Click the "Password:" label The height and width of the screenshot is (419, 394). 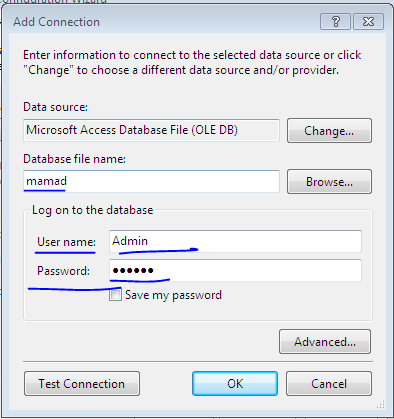pyautogui.click(x=63, y=271)
